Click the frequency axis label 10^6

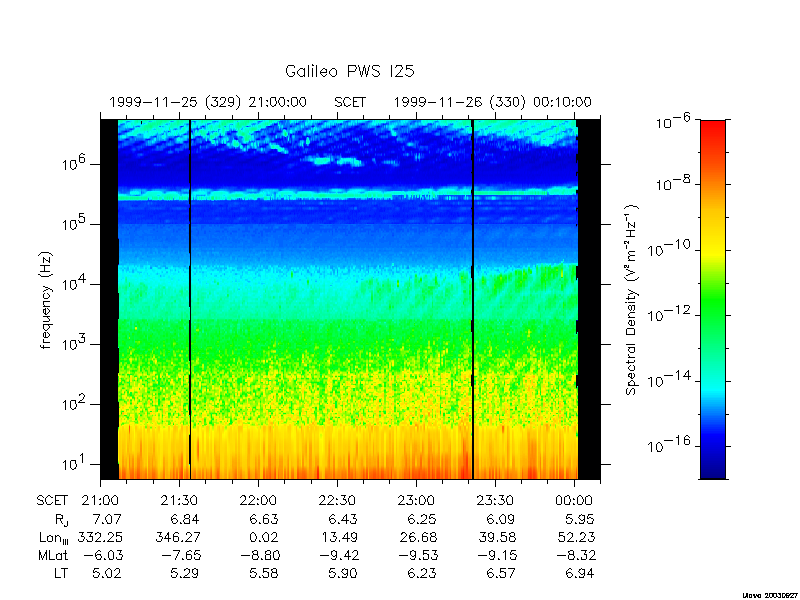pyautogui.click(x=75, y=164)
